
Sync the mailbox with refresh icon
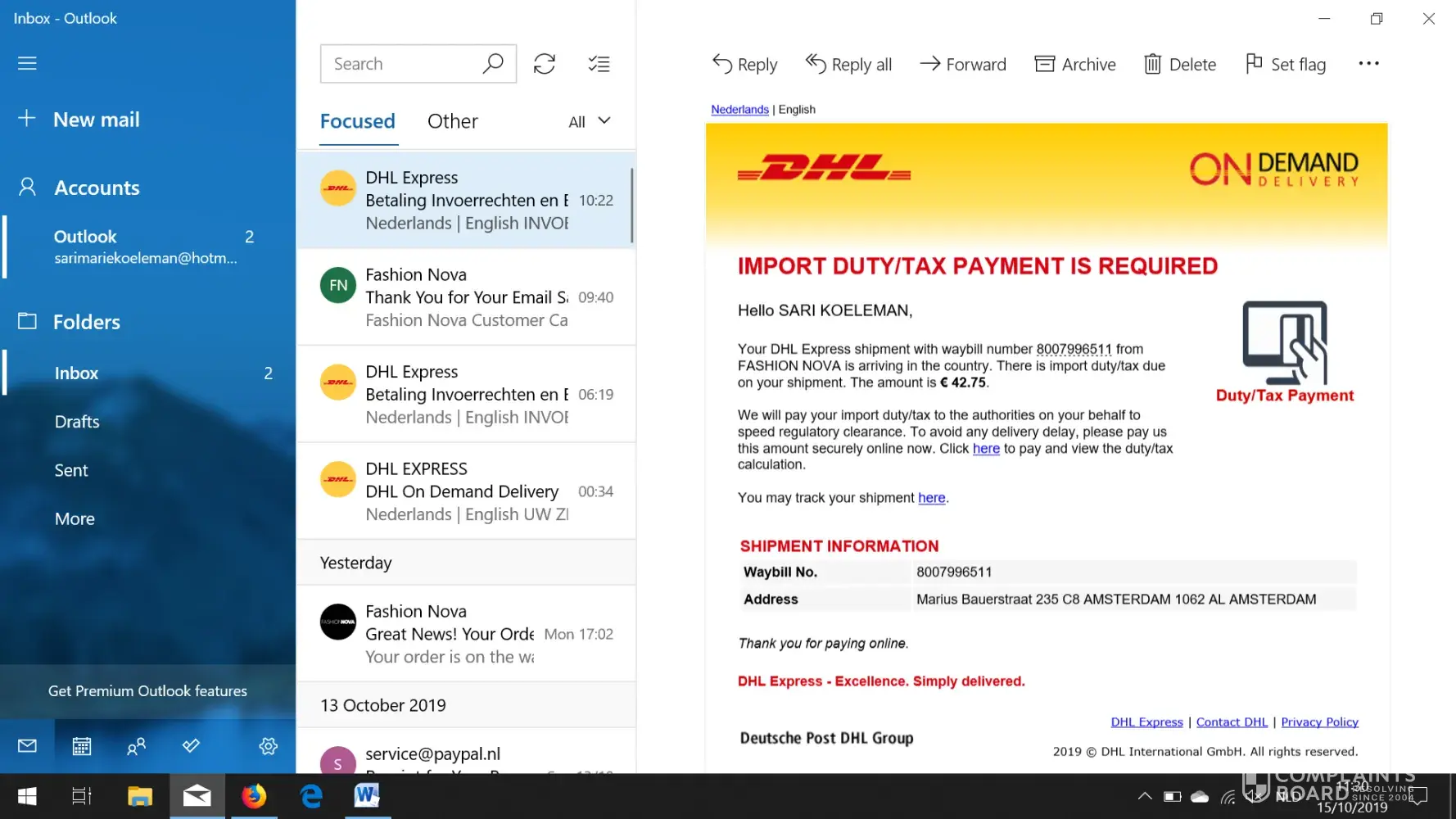(545, 64)
